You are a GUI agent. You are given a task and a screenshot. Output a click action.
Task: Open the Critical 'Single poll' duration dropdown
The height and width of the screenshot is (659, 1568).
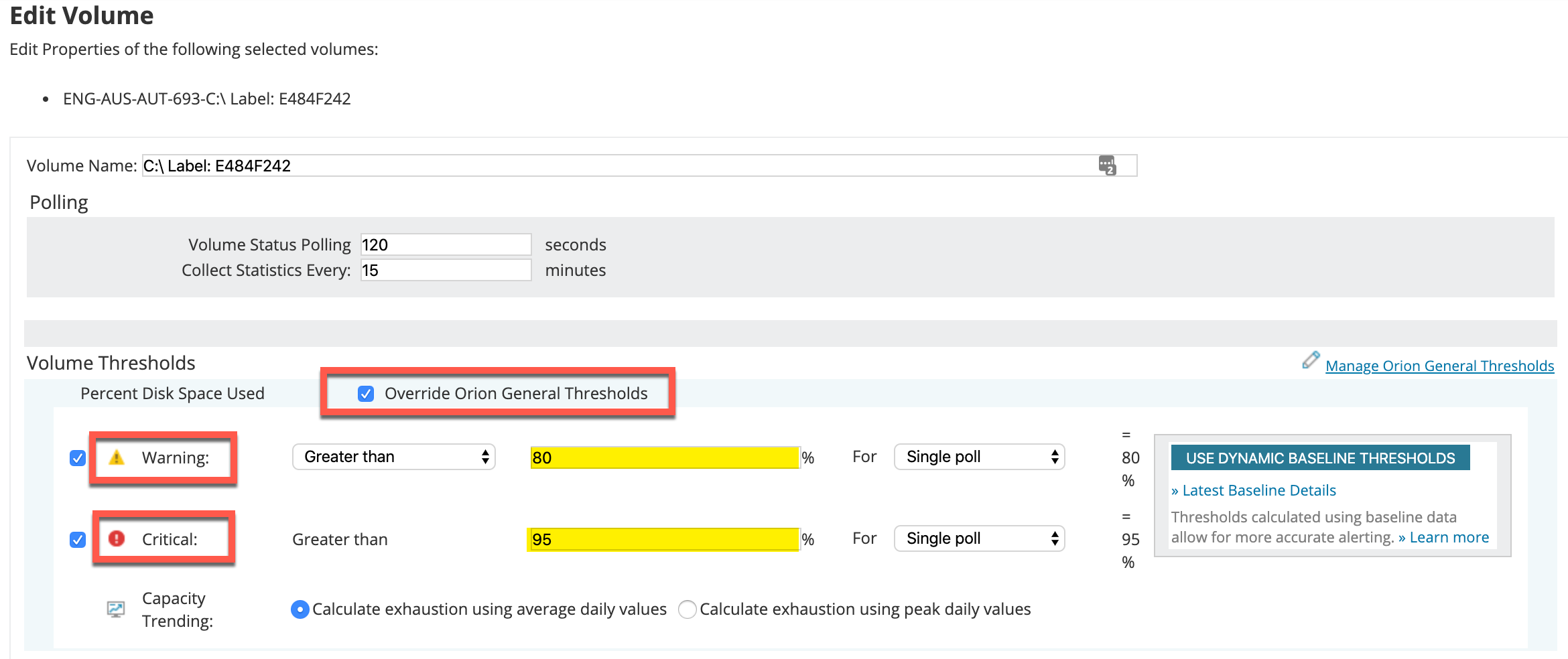pos(980,538)
